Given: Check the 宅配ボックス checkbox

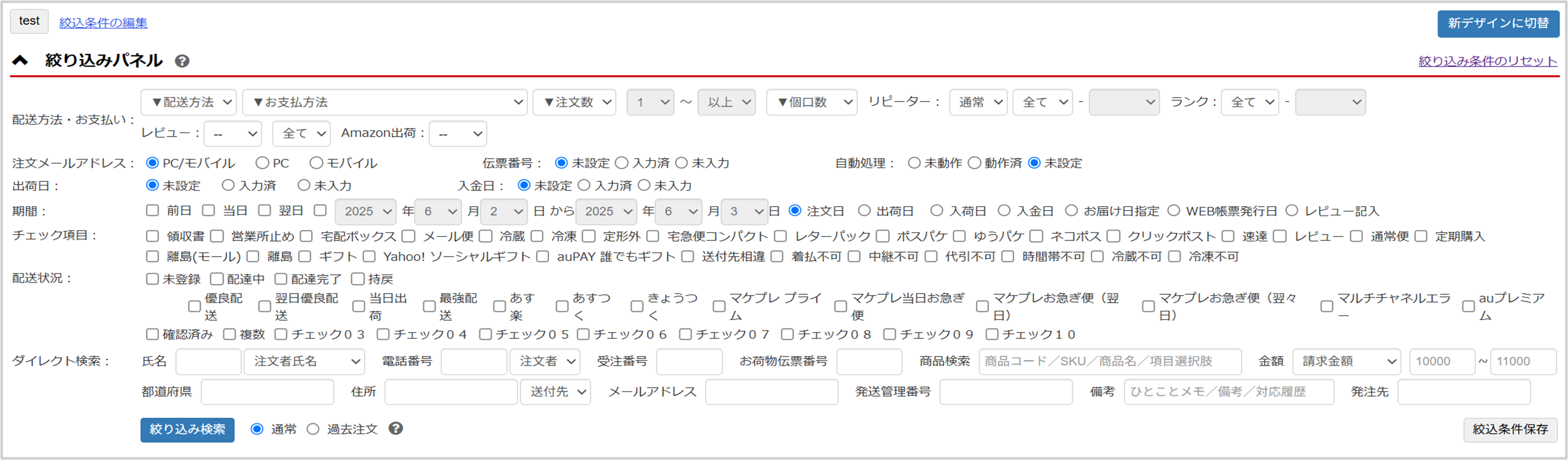Looking at the screenshot, I should pyautogui.click(x=306, y=237).
